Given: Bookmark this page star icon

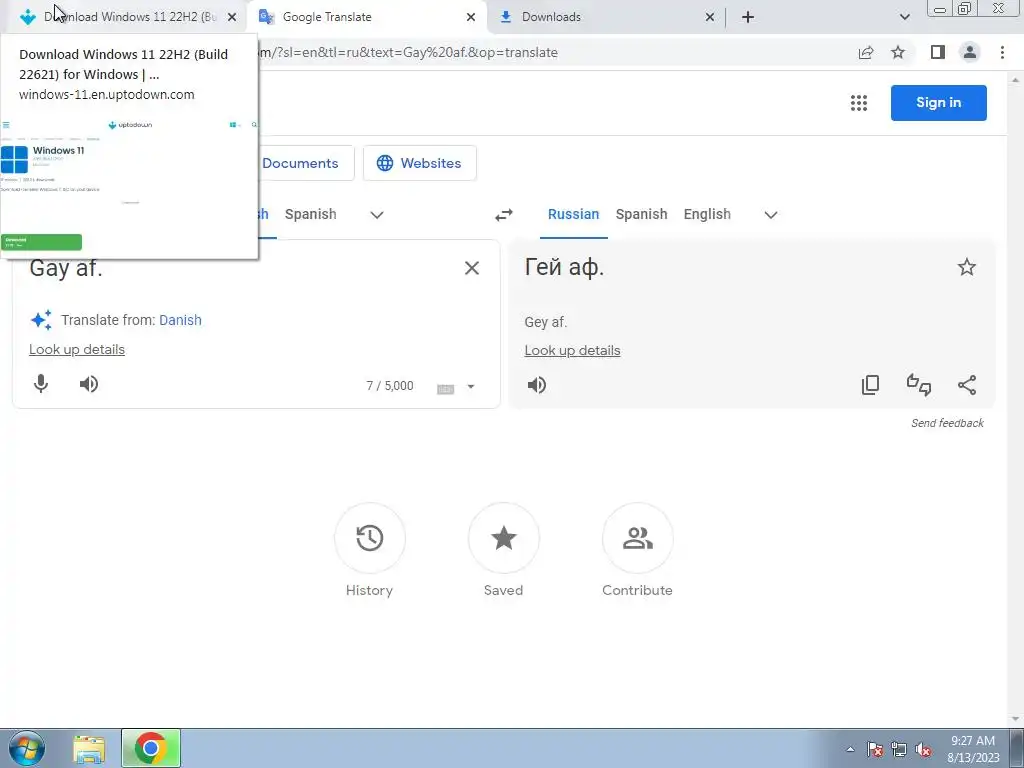Looking at the screenshot, I should pos(898,52).
